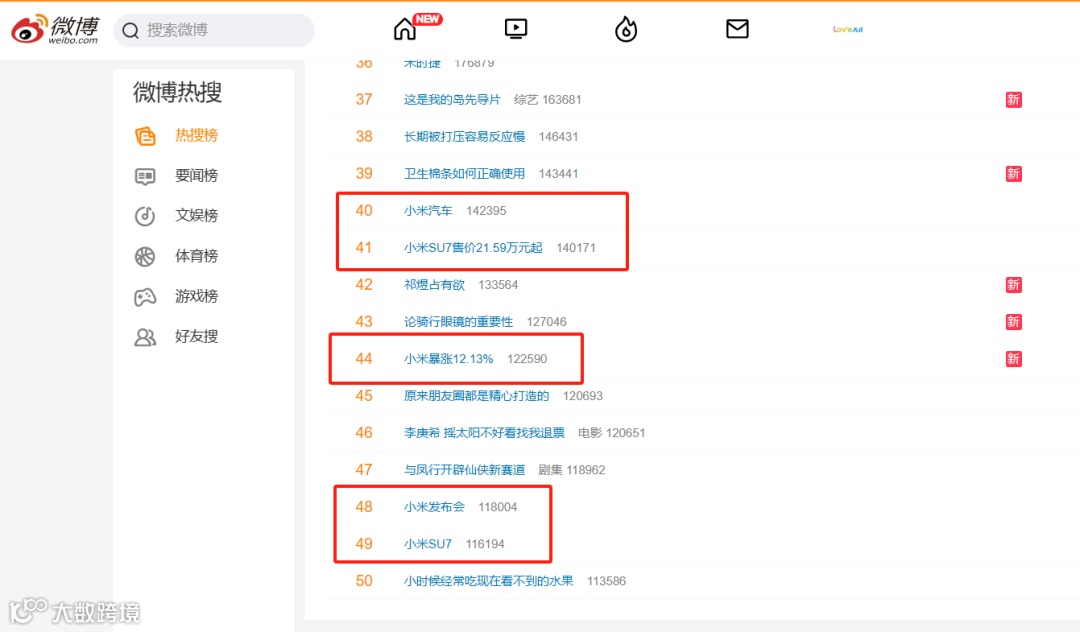Open the 小米汽车 topic
1080x632 pixels.
tap(428, 211)
